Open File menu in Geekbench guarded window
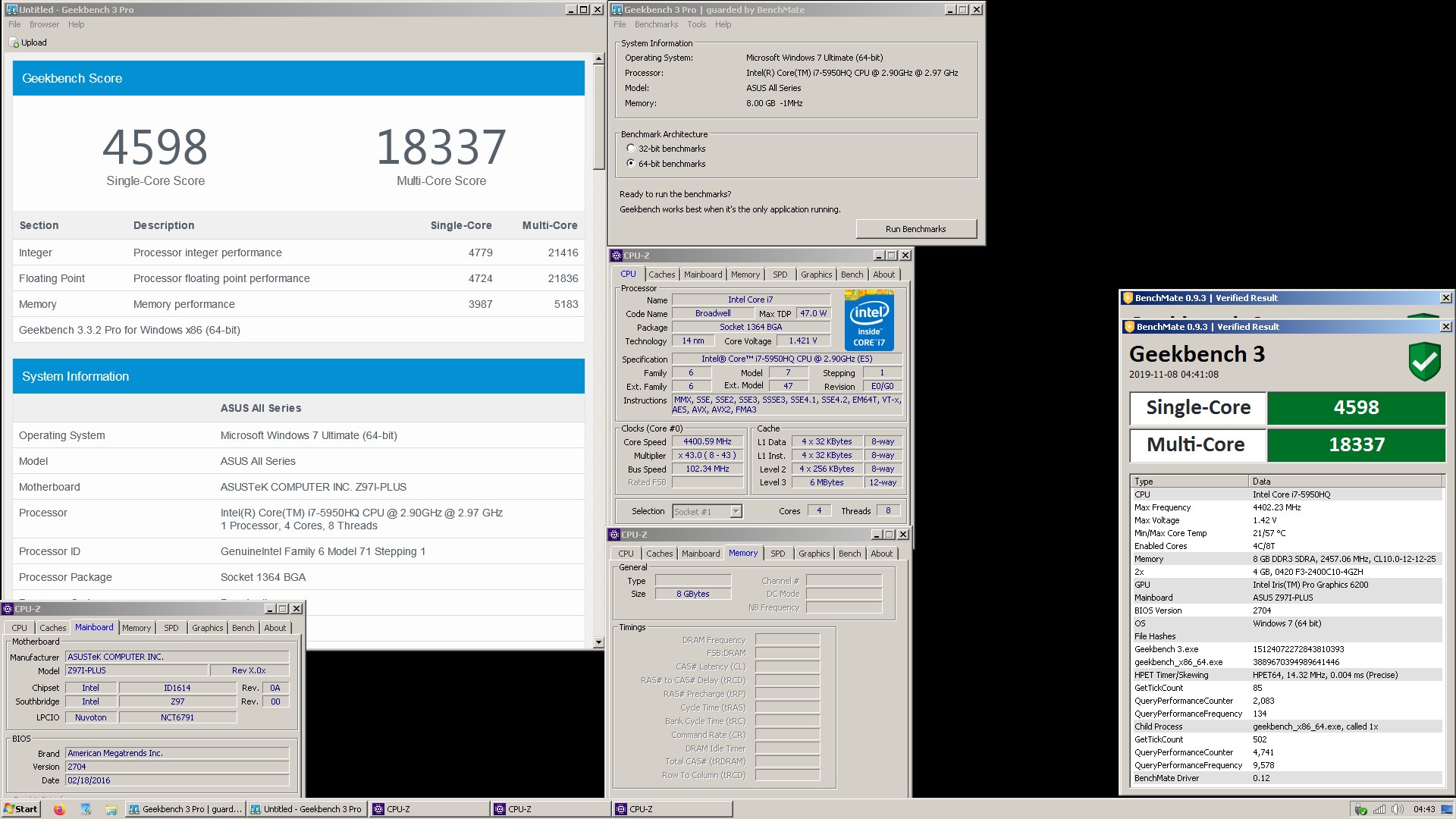This screenshot has height=819, width=1456. pos(620,25)
